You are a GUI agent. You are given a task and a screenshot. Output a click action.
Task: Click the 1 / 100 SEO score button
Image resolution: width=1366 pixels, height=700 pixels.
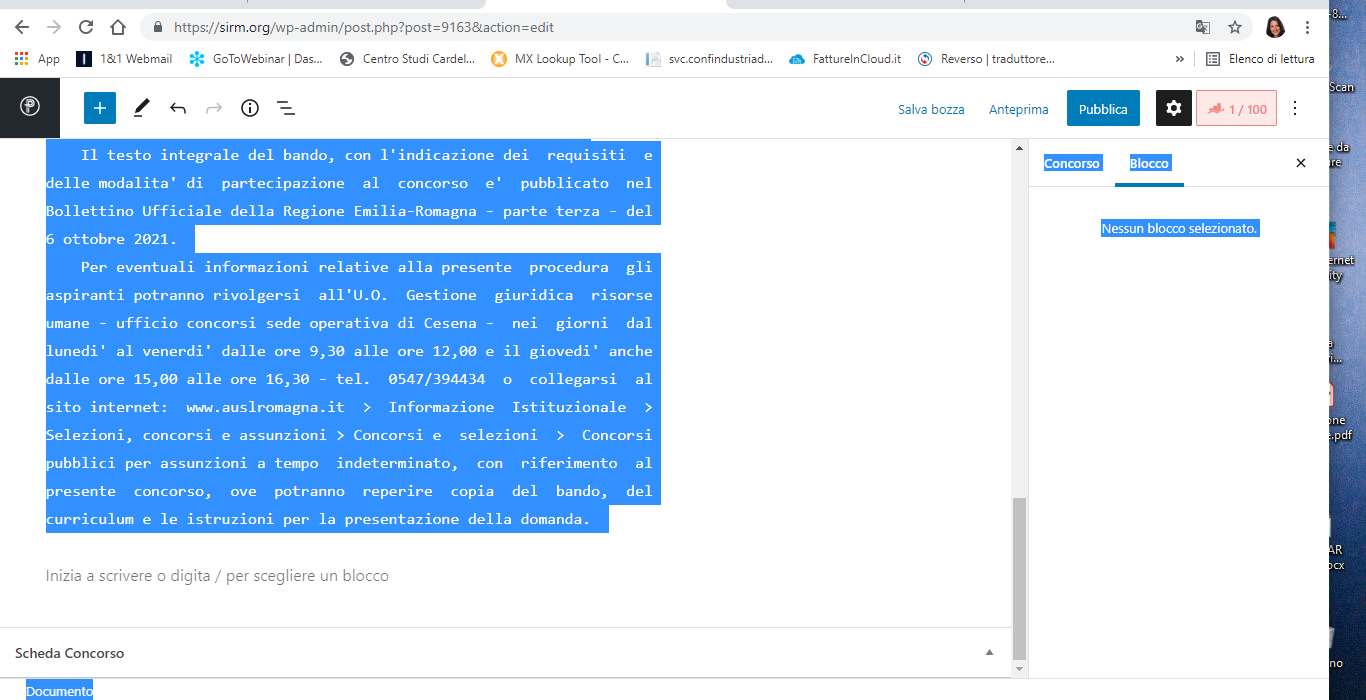pyautogui.click(x=1236, y=109)
